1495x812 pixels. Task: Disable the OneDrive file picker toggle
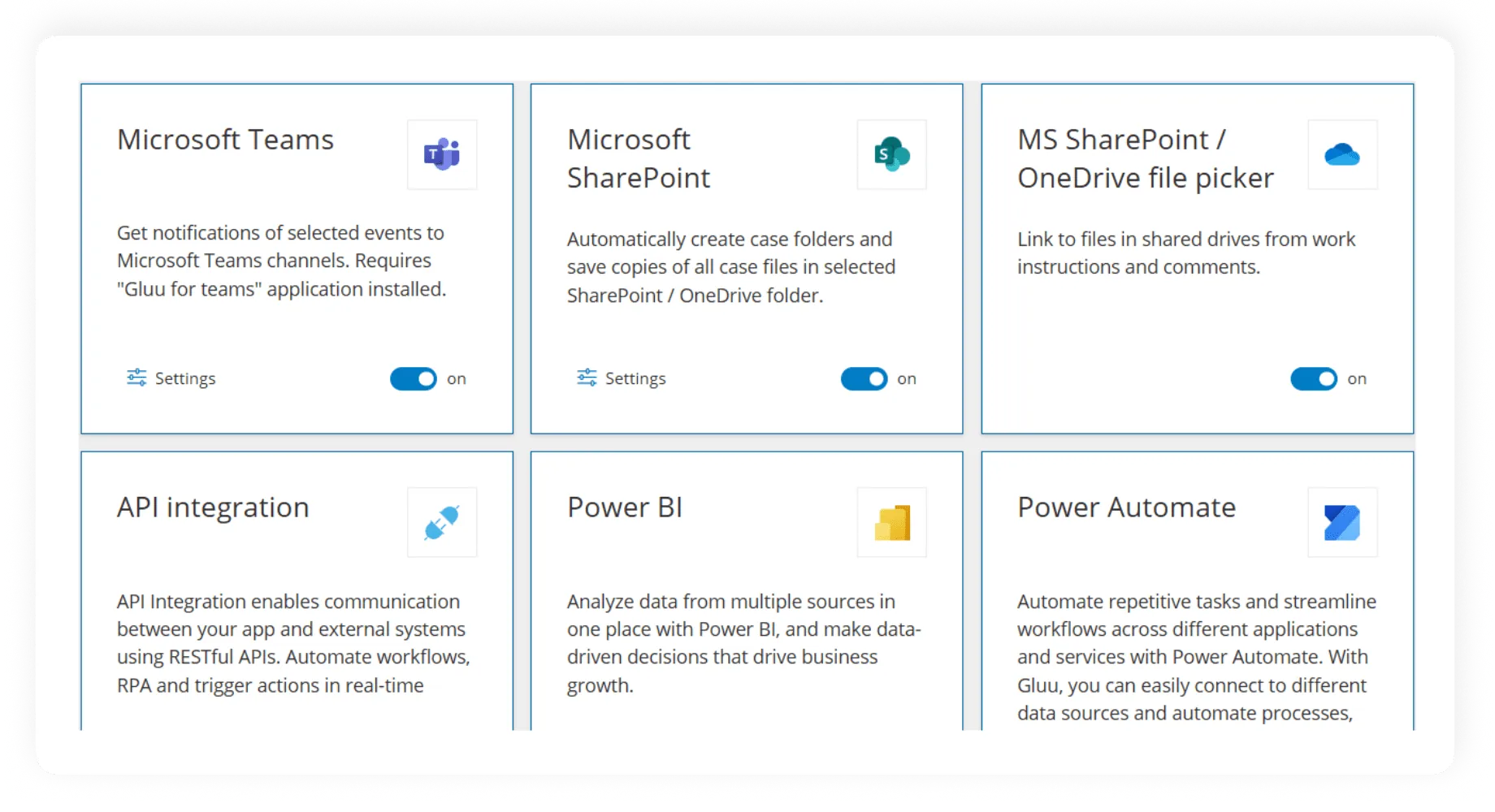point(1314,378)
